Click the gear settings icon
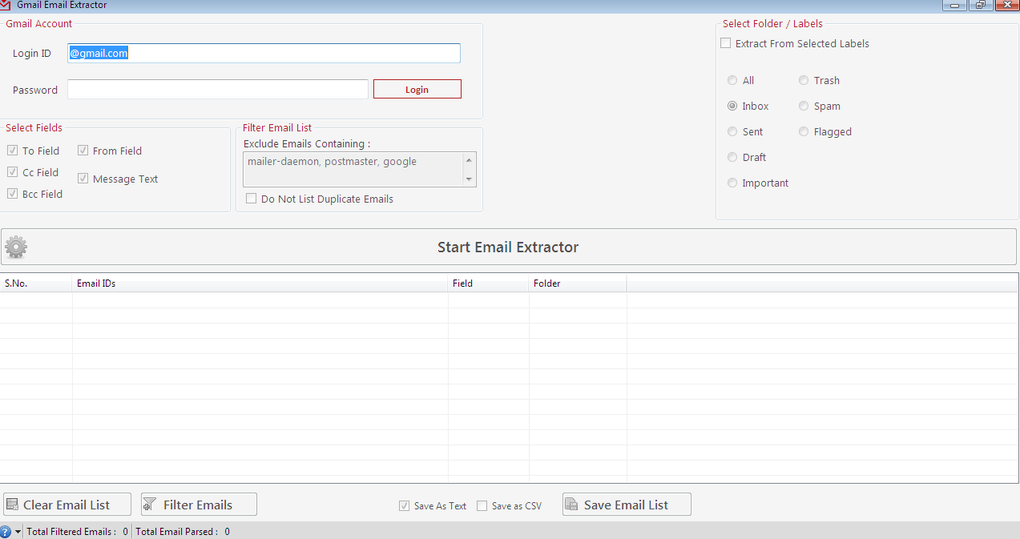The height and width of the screenshot is (539, 1020). click(x=16, y=247)
